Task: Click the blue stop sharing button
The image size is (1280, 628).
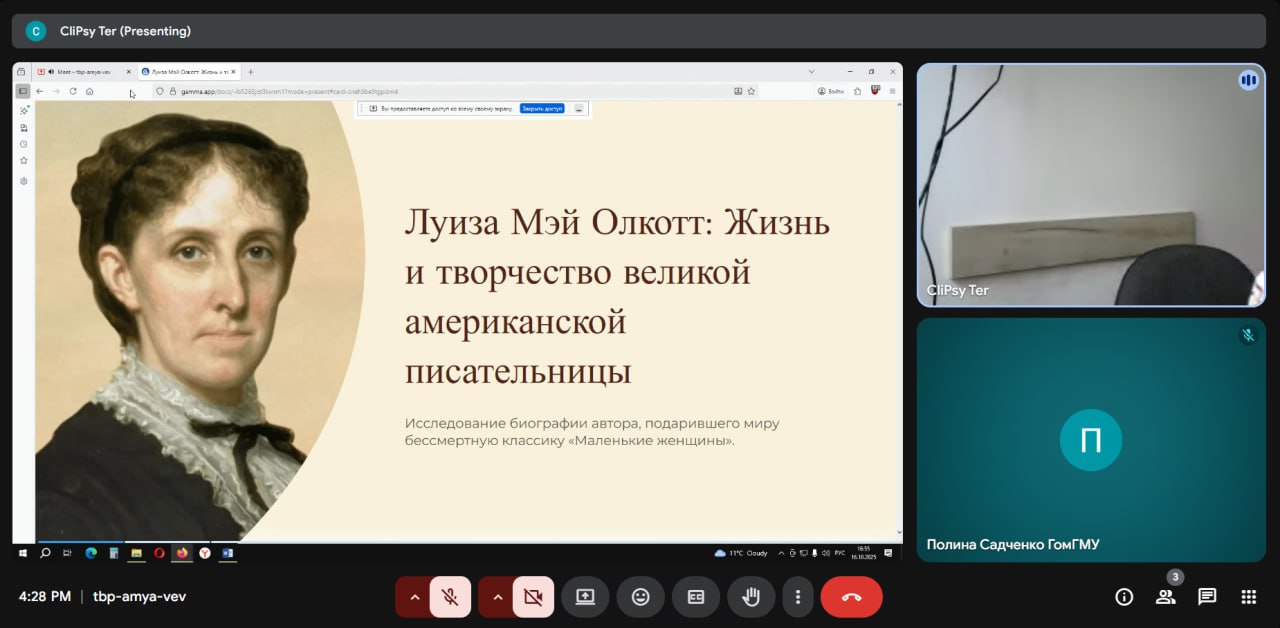Action: [542, 108]
